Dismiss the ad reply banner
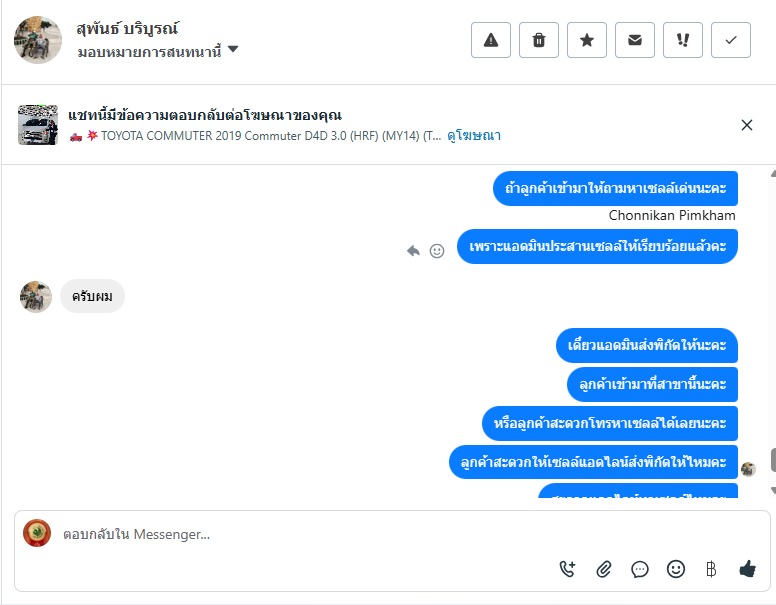Screen dimensions: 776x605 (746, 125)
